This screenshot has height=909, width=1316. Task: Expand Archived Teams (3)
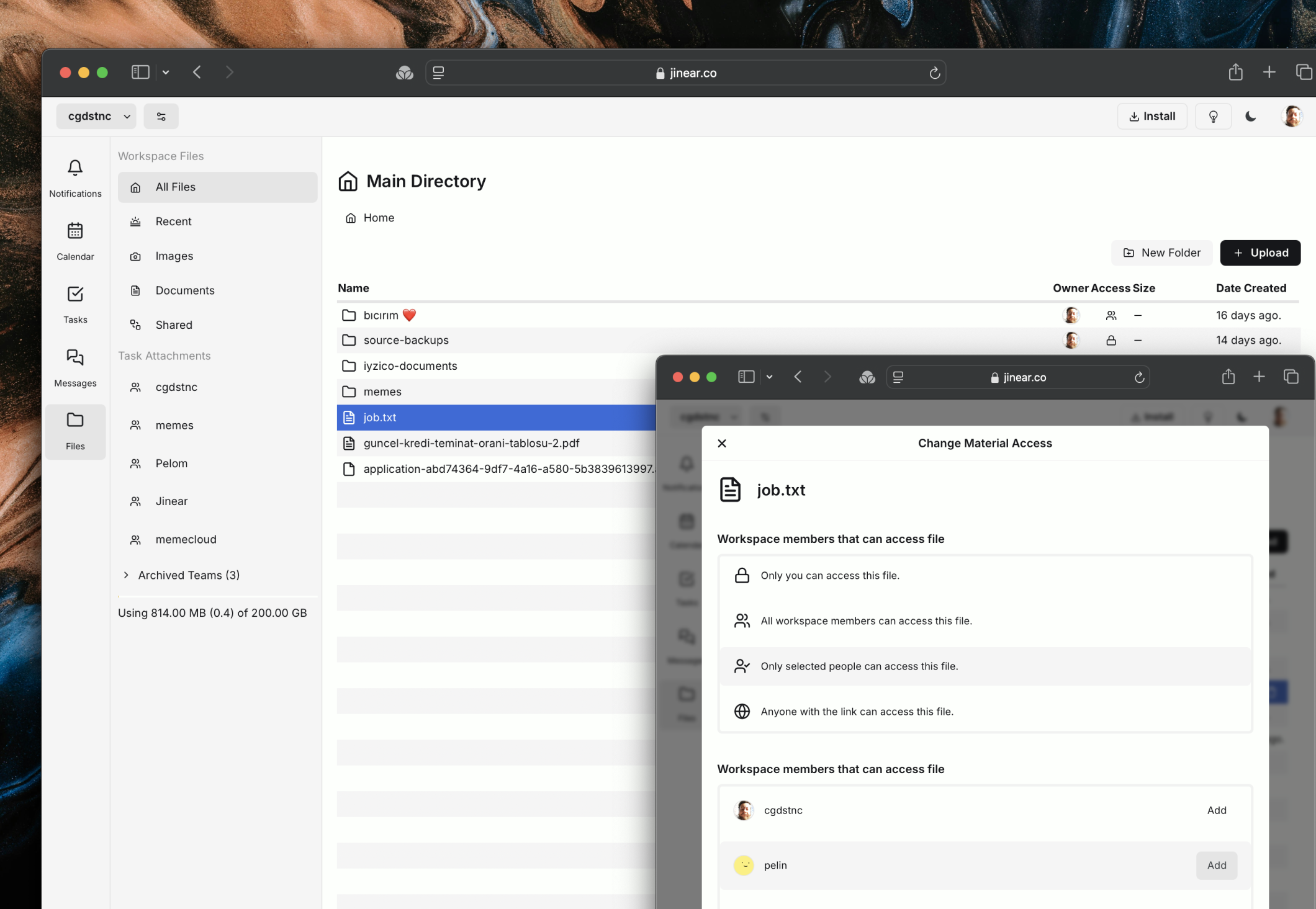[x=188, y=575]
